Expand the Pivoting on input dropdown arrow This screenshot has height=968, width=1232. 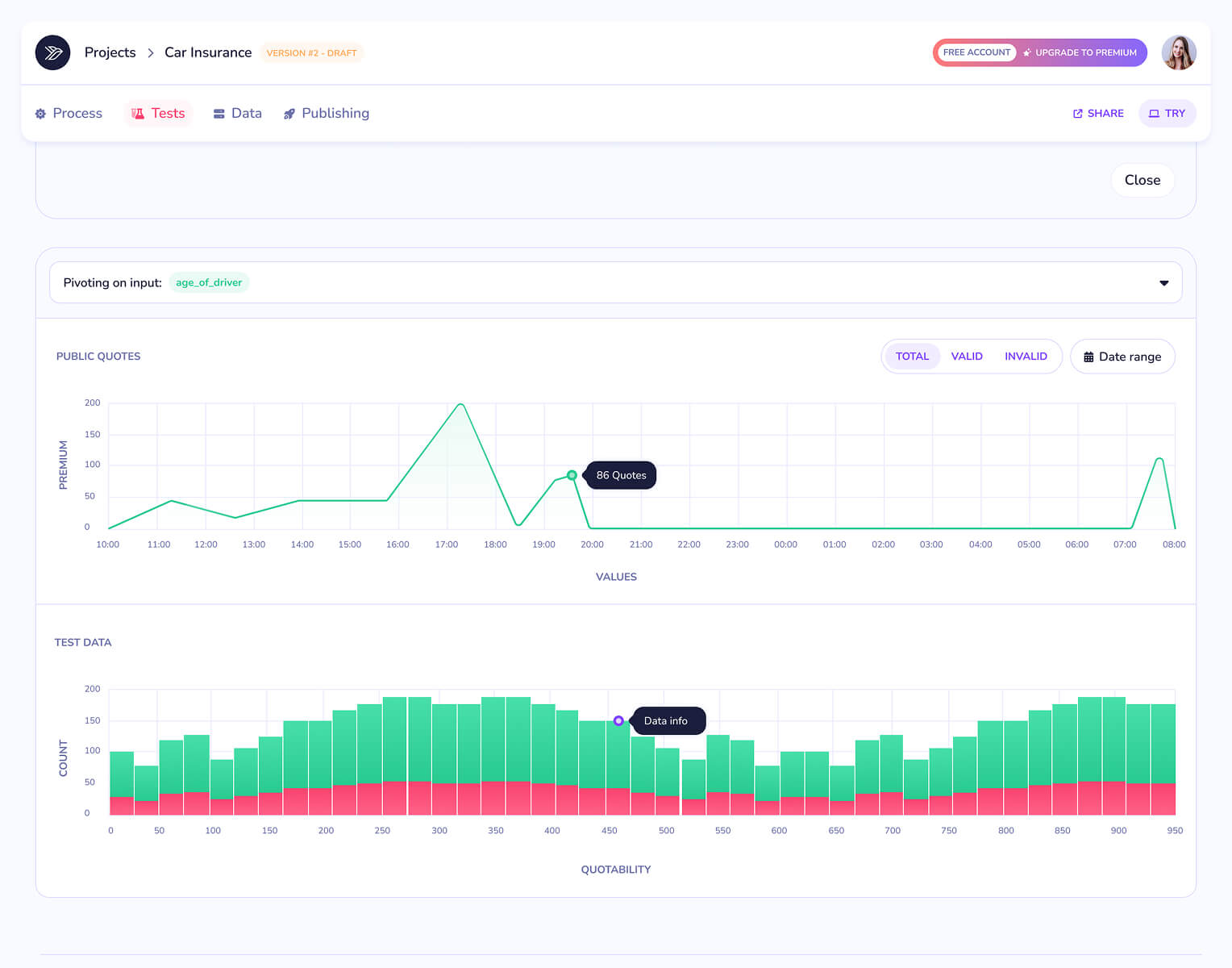(x=1163, y=283)
